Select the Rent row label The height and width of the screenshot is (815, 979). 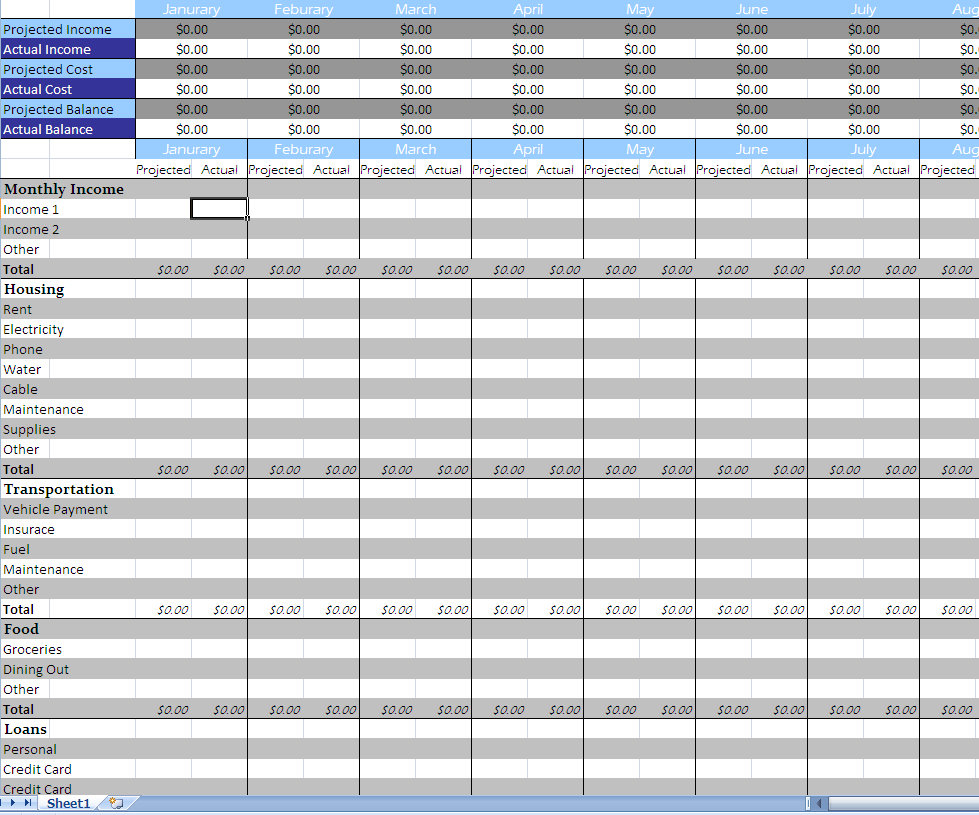coord(17,309)
